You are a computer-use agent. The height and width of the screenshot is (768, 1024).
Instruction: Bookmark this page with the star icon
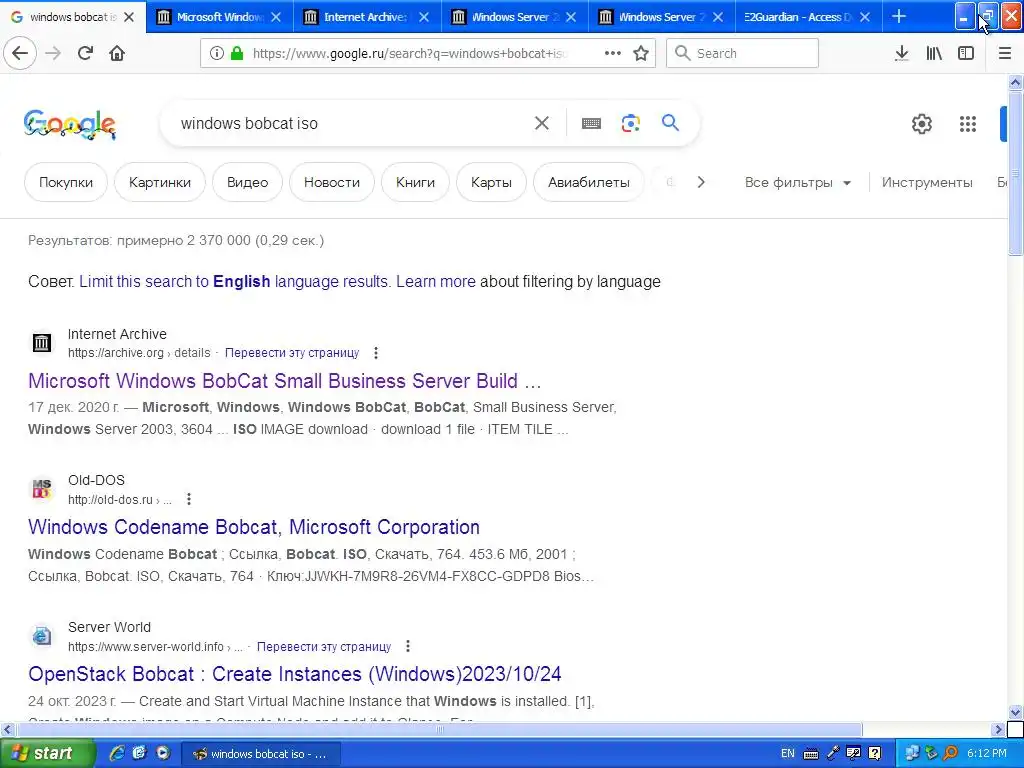pyautogui.click(x=641, y=53)
